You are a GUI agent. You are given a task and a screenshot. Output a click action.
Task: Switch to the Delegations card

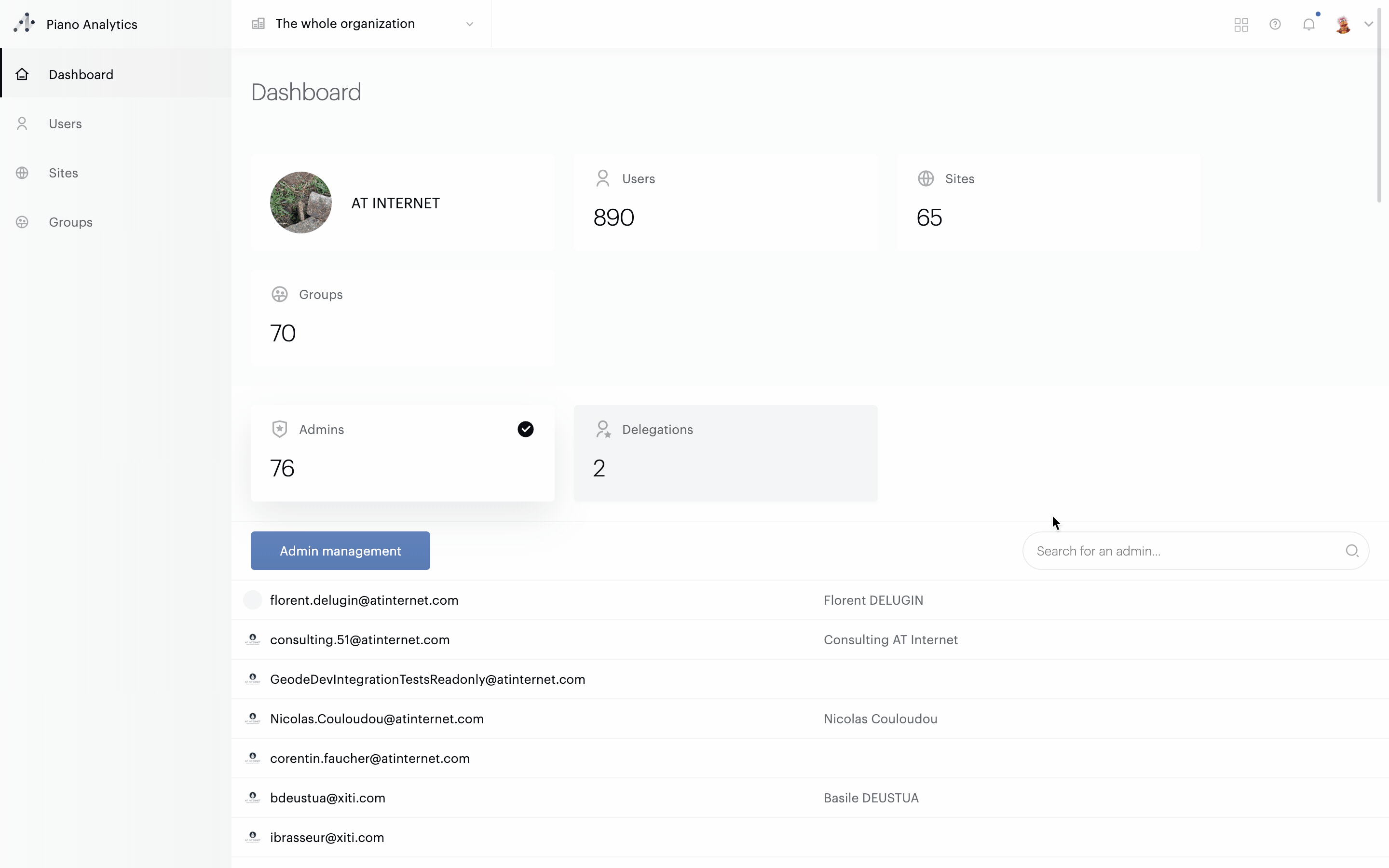tap(725, 453)
